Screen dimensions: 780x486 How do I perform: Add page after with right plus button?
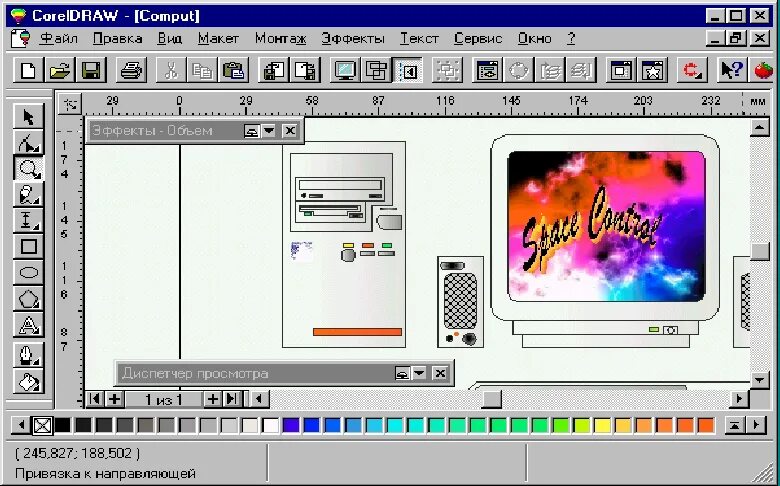tap(212, 398)
